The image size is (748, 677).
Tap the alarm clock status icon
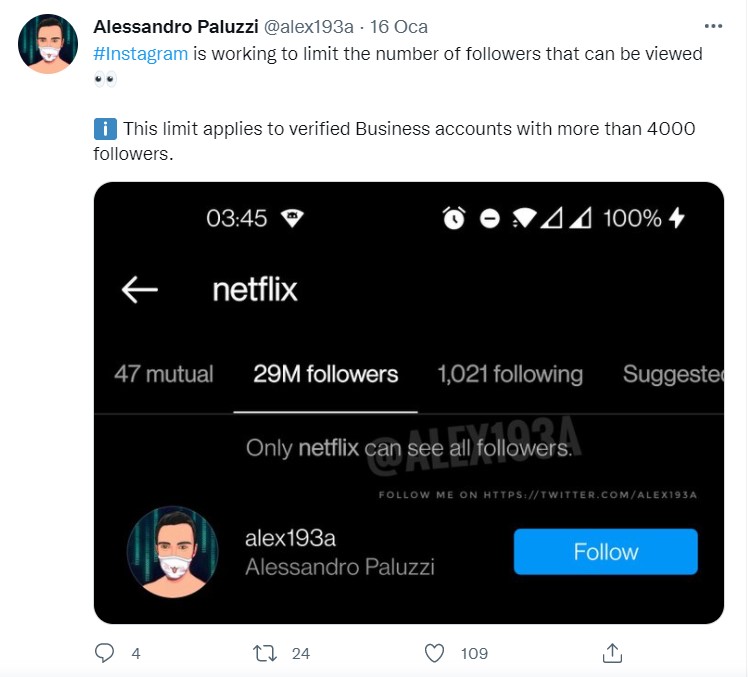454,218
